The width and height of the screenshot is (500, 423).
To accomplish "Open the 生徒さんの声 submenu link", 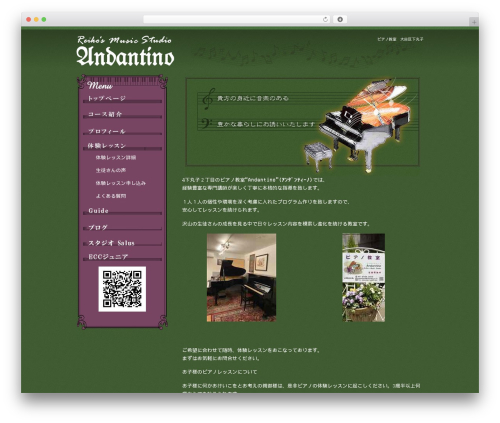I will [111, 170].
